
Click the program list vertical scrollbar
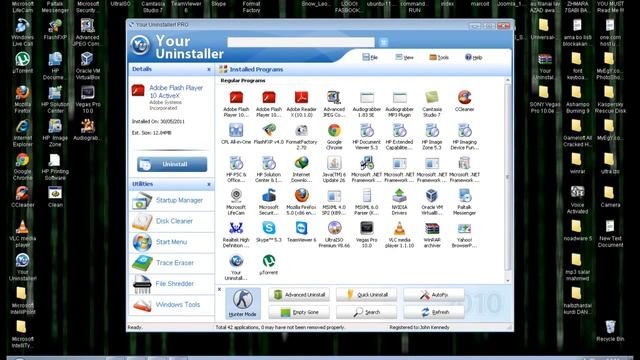pyautogui.click(x=508, y=177)
